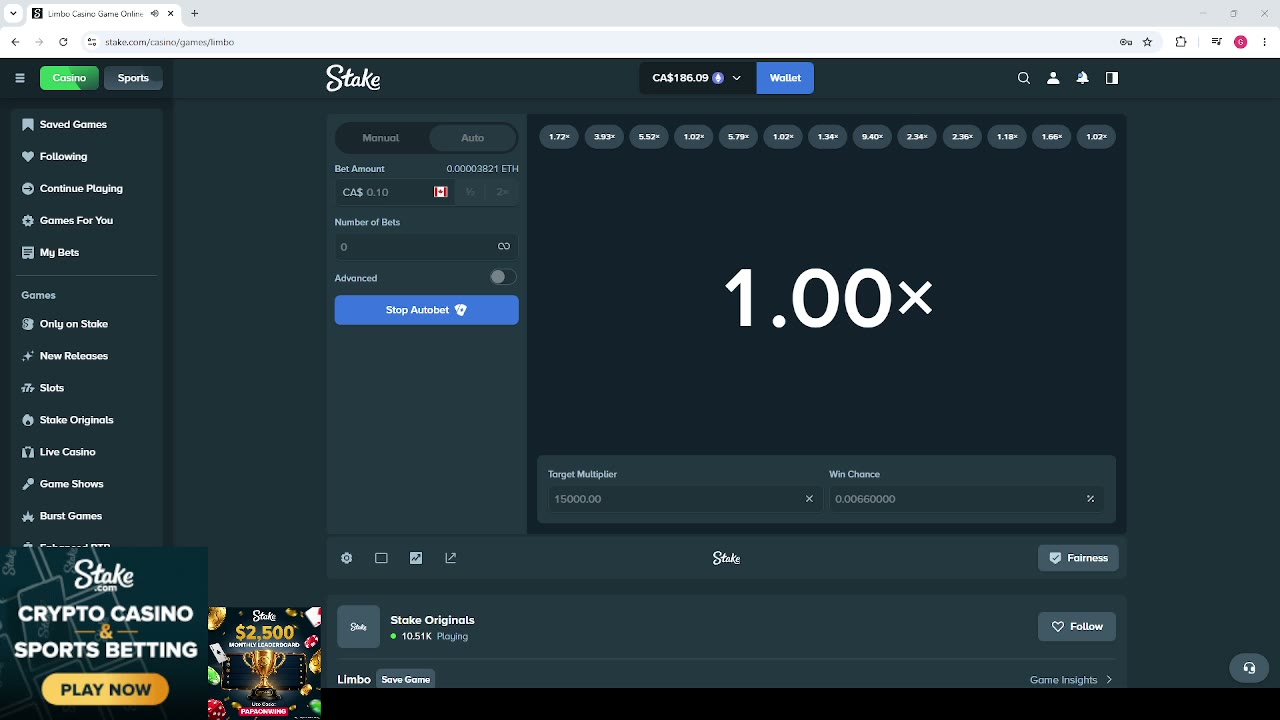Bookmark this page with the star icon

(1147, 42)
